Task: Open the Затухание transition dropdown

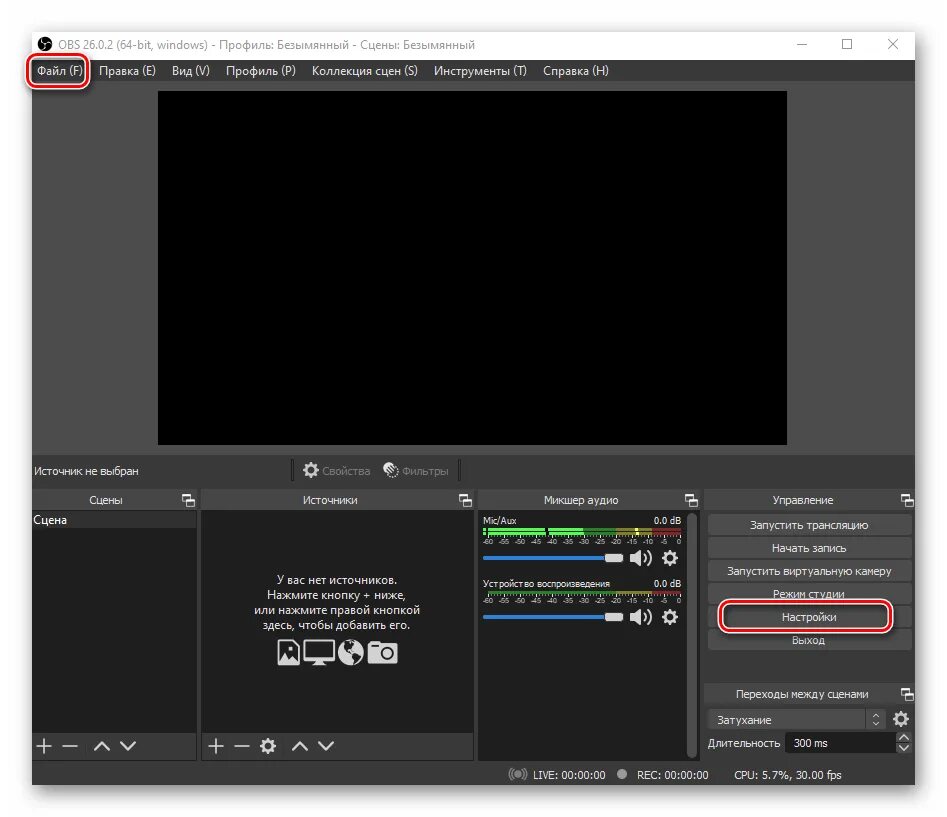Action: [x=796, y=719]
